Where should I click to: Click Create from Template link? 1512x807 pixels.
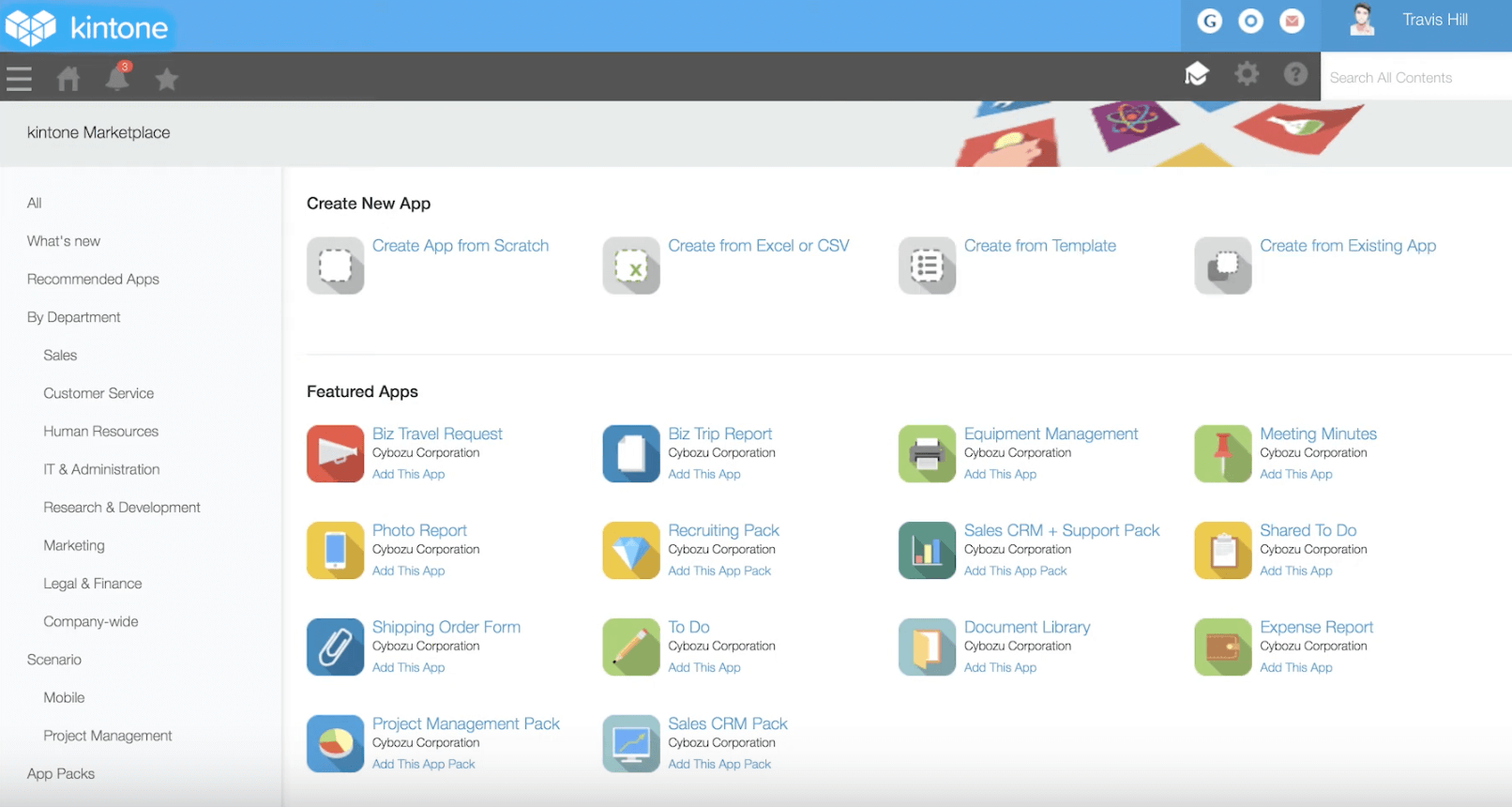pos(1040,246)
